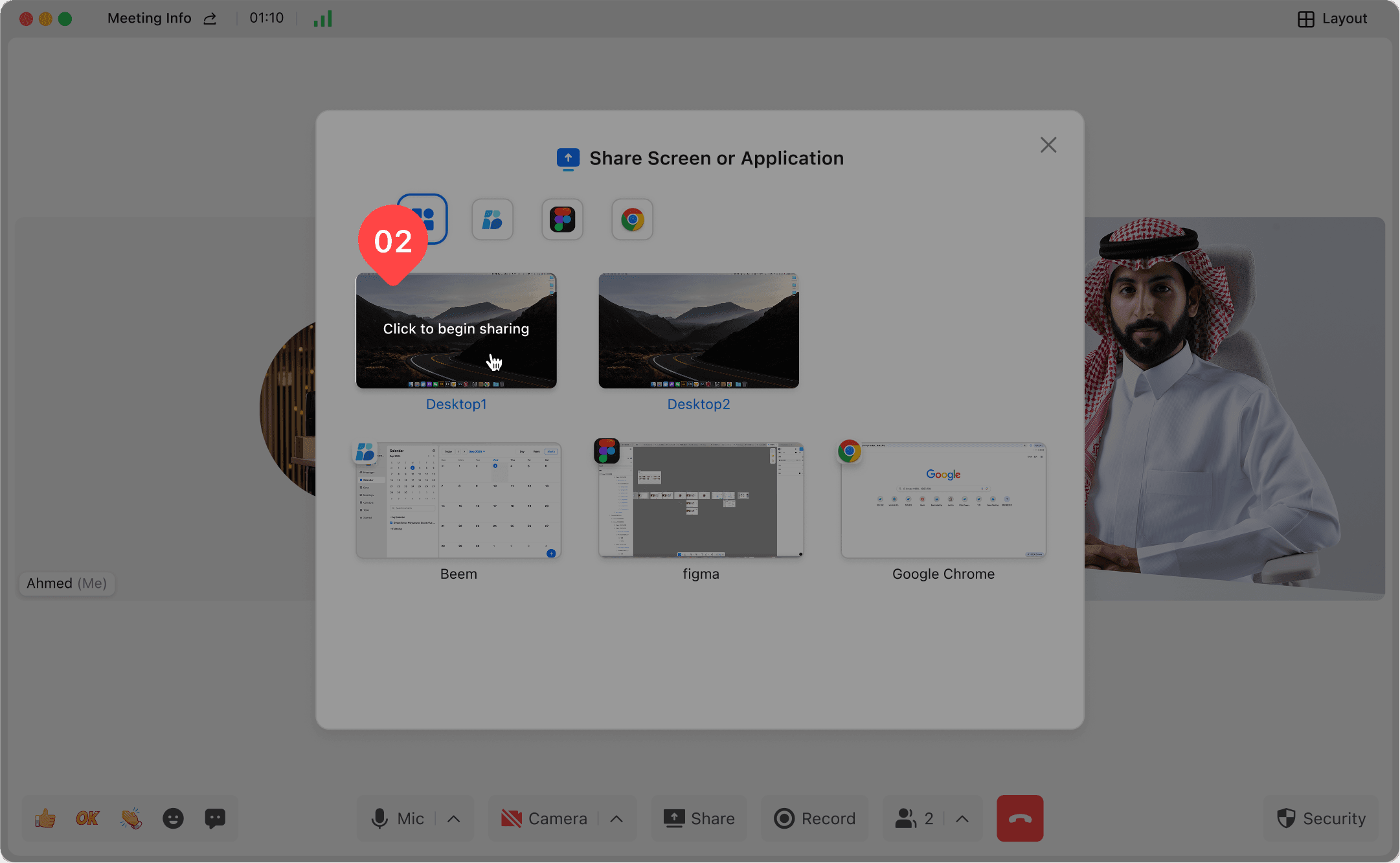
Task: Expand the participants list chevron
Action: click(962, 818)
